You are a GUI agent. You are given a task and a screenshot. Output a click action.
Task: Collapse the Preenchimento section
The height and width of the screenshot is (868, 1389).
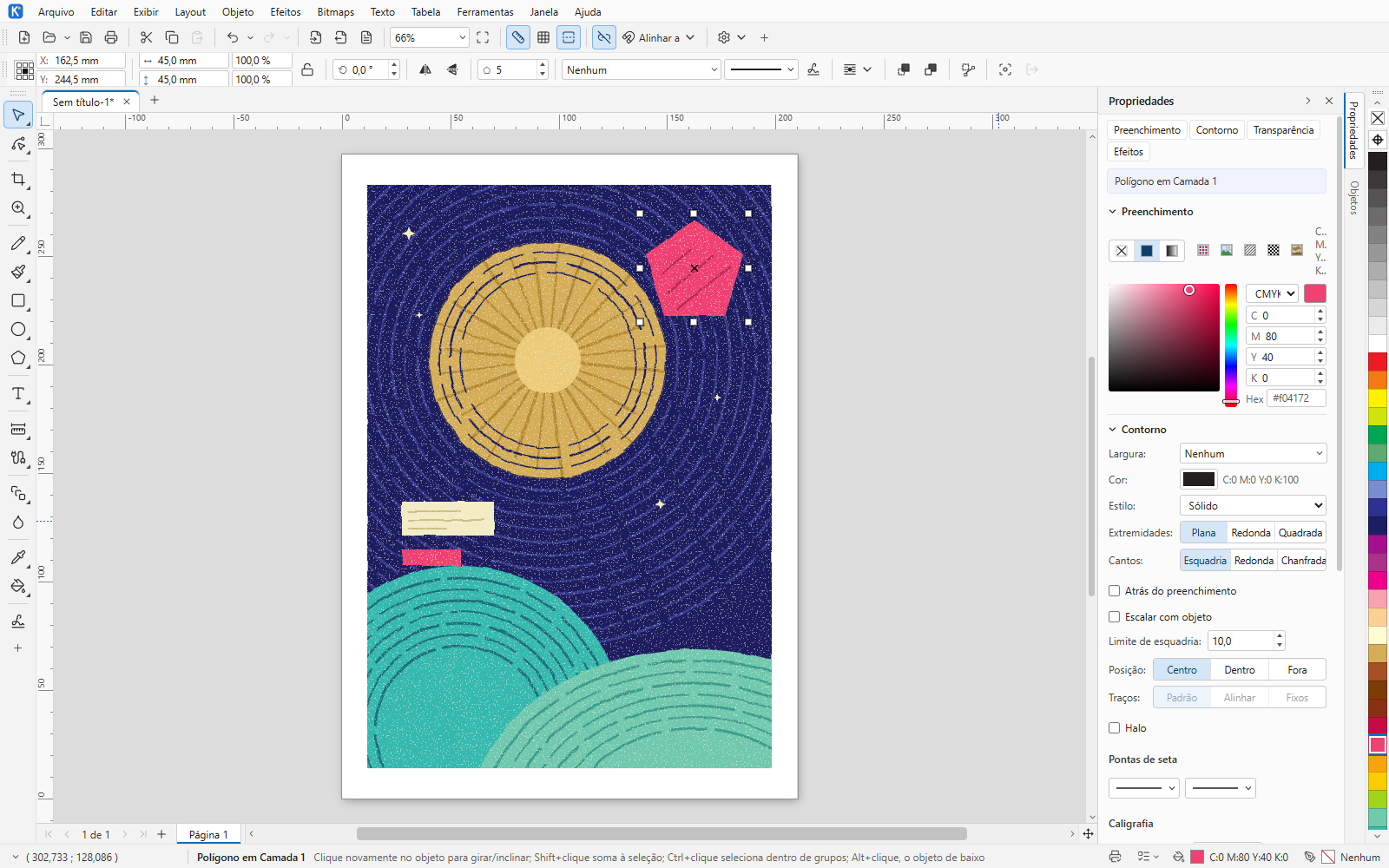pyautogui.click(x=1113, y=212)
